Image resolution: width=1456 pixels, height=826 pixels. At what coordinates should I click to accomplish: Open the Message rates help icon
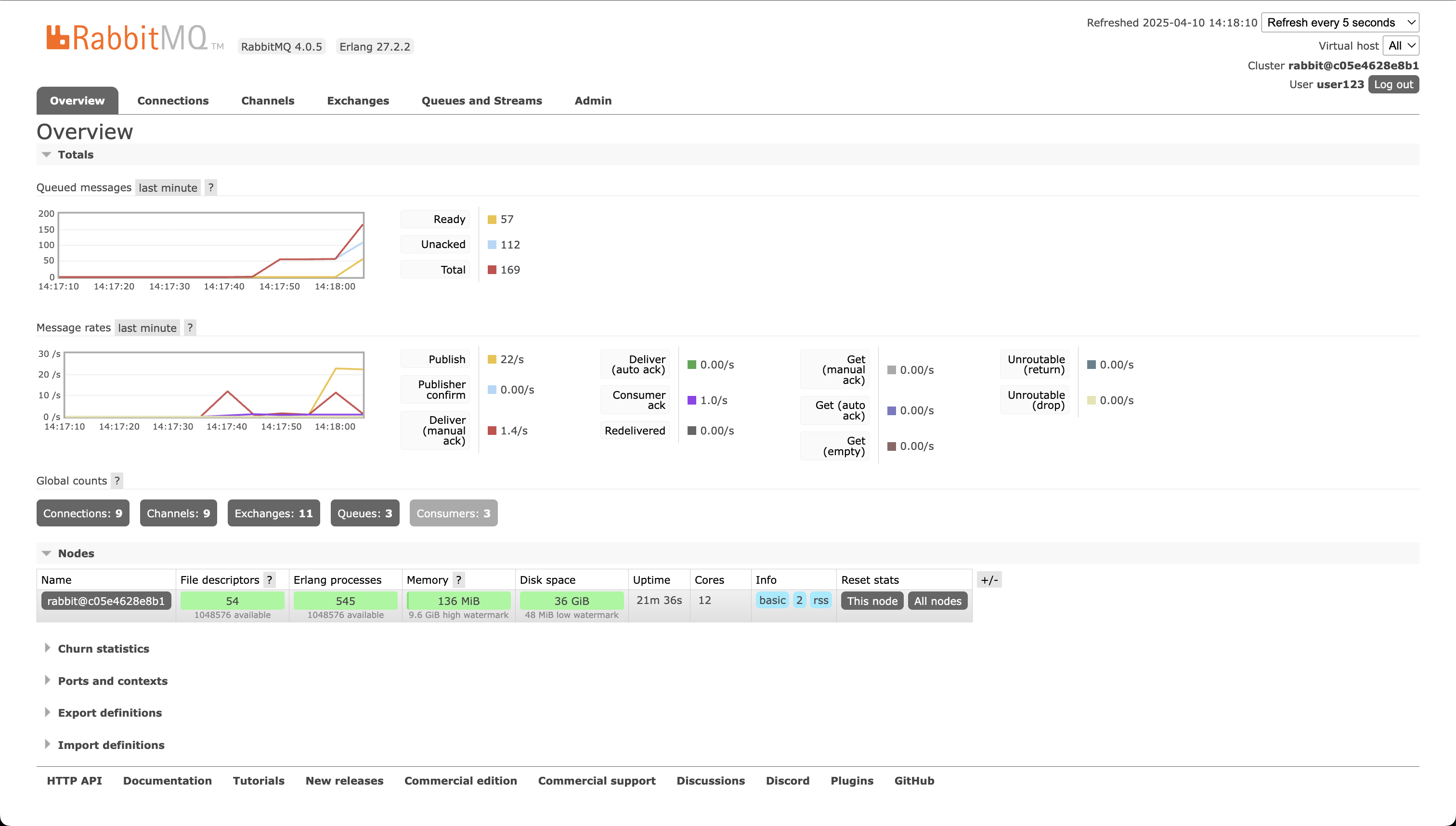(190, 328)
